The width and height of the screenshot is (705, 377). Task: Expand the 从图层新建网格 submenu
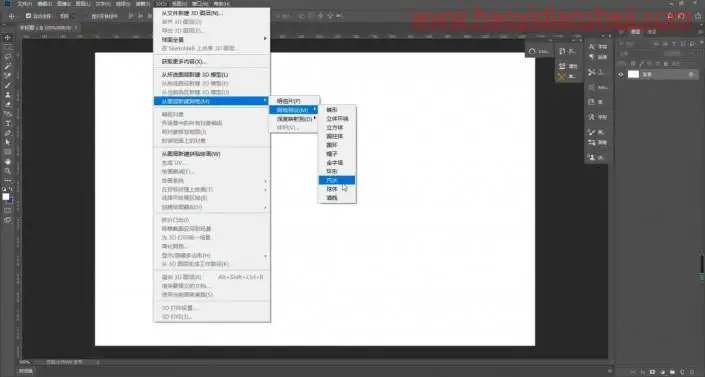tap(211, 101)
